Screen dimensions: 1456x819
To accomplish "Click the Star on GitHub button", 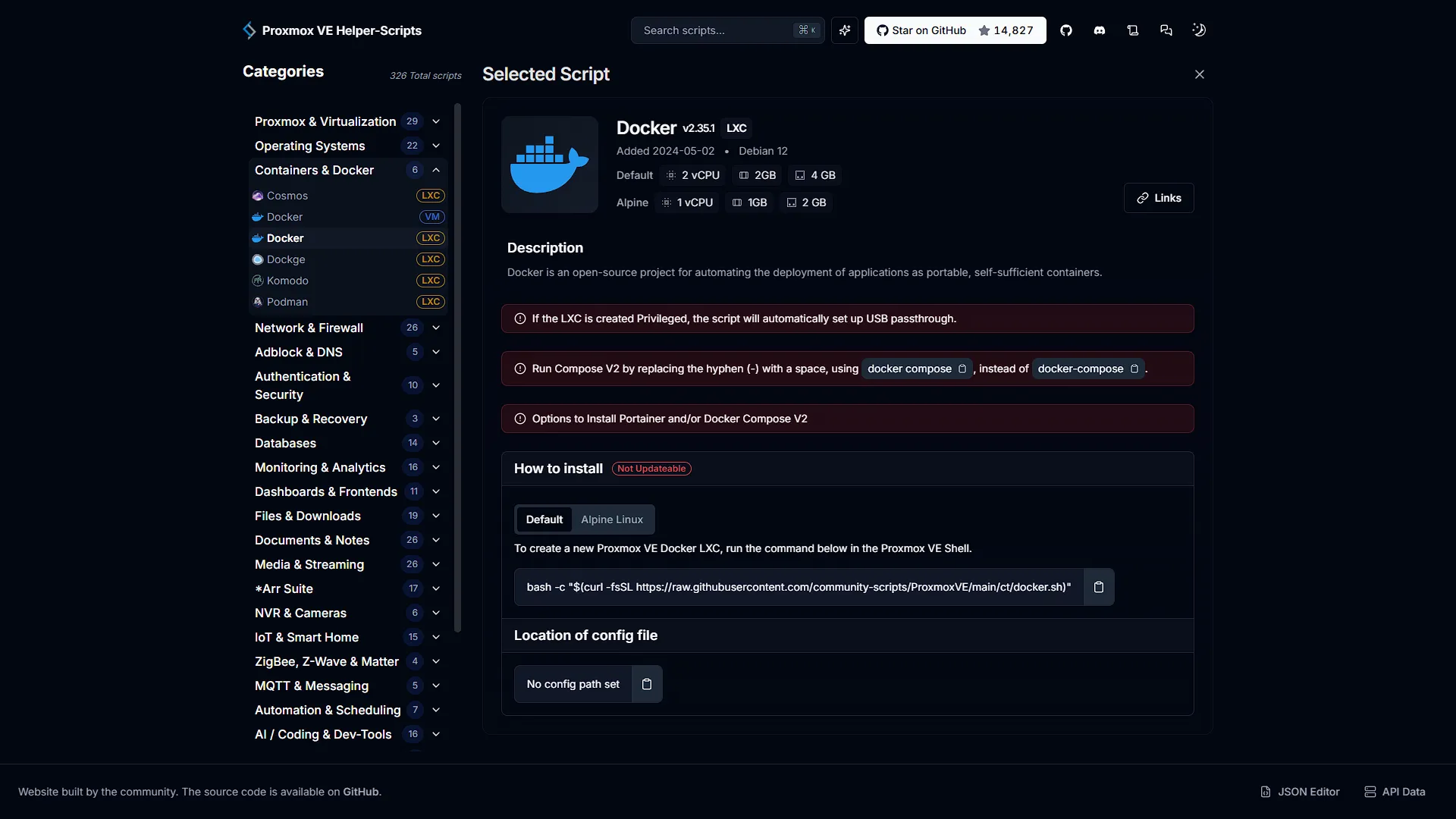I will [955, 30].
